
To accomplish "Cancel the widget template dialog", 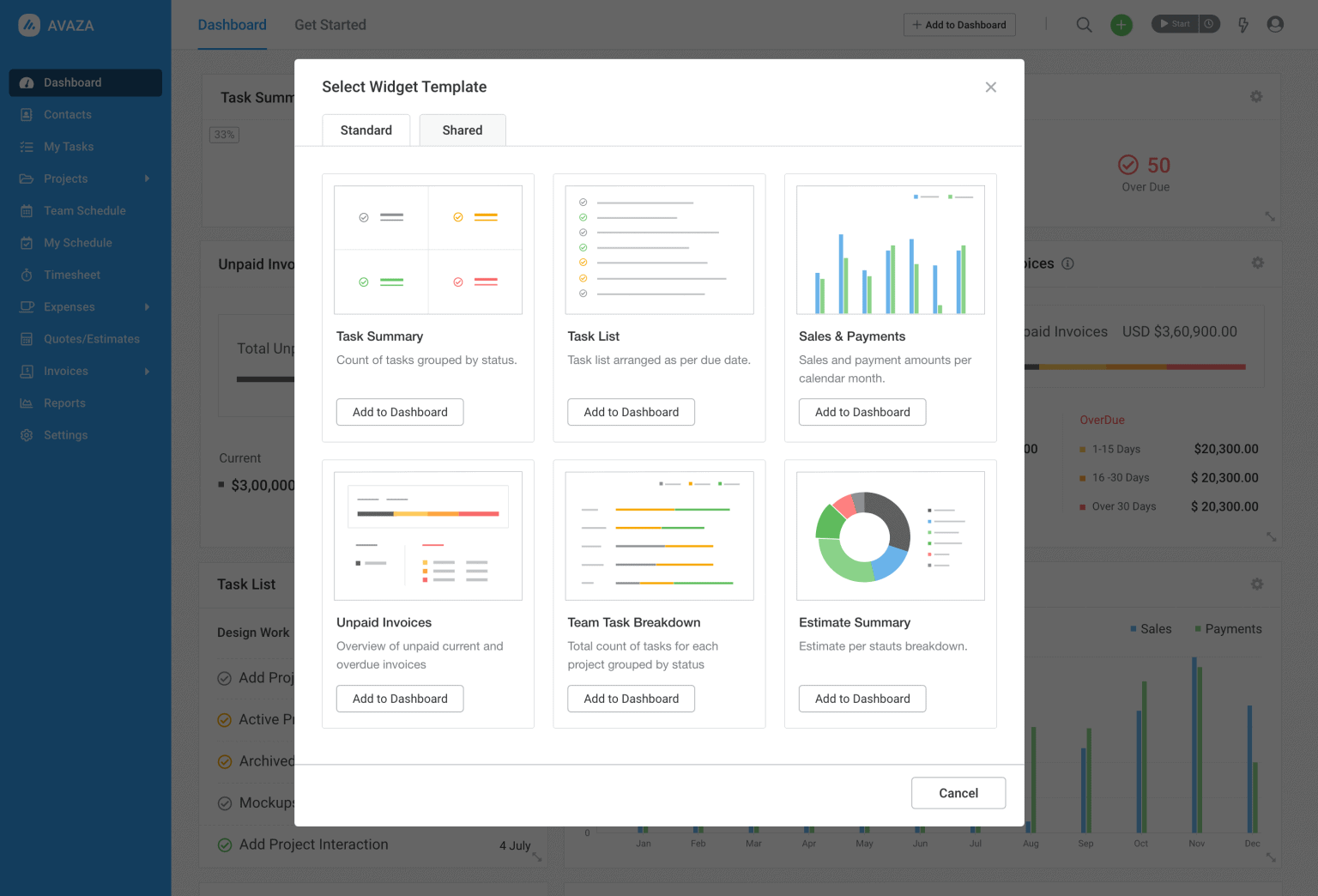I will [x=958, y=792].
